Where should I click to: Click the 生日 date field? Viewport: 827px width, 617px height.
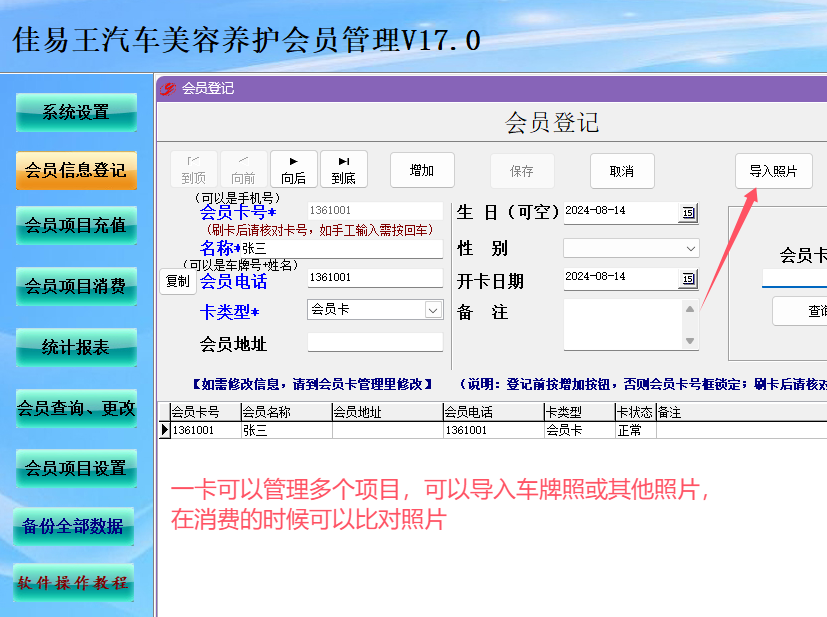(x=621, y=211)
